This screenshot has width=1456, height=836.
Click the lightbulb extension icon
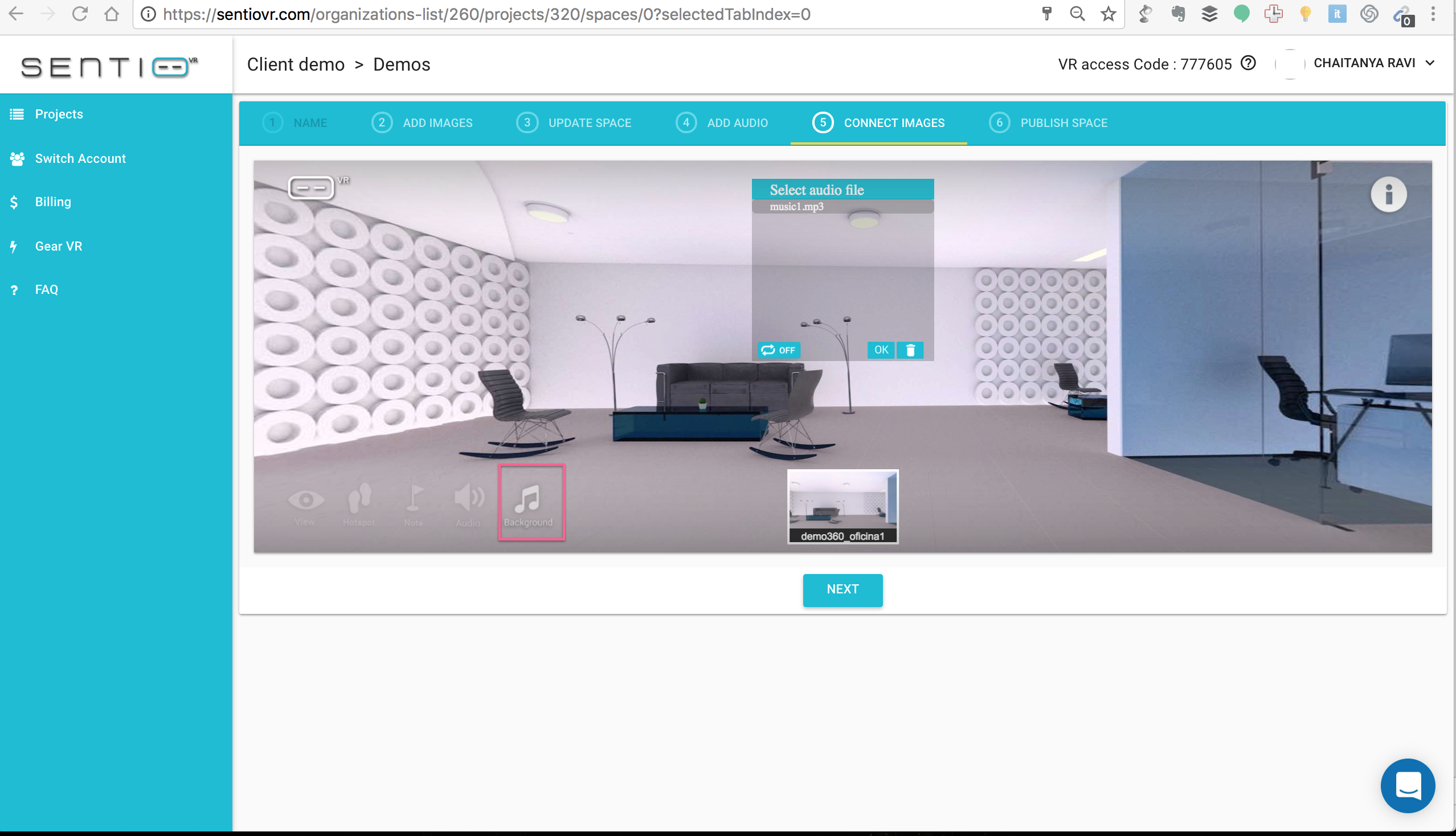click(1306, 14)
